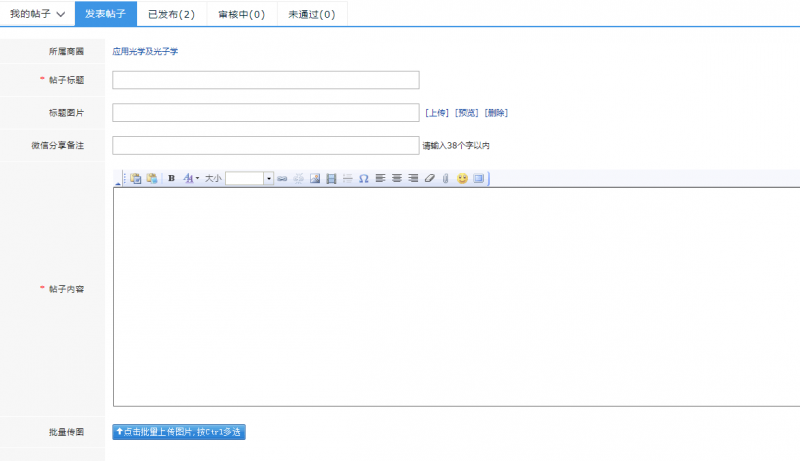Click the eraser clear formatting icon
This screenshot has width=800, height=461.
429,178
